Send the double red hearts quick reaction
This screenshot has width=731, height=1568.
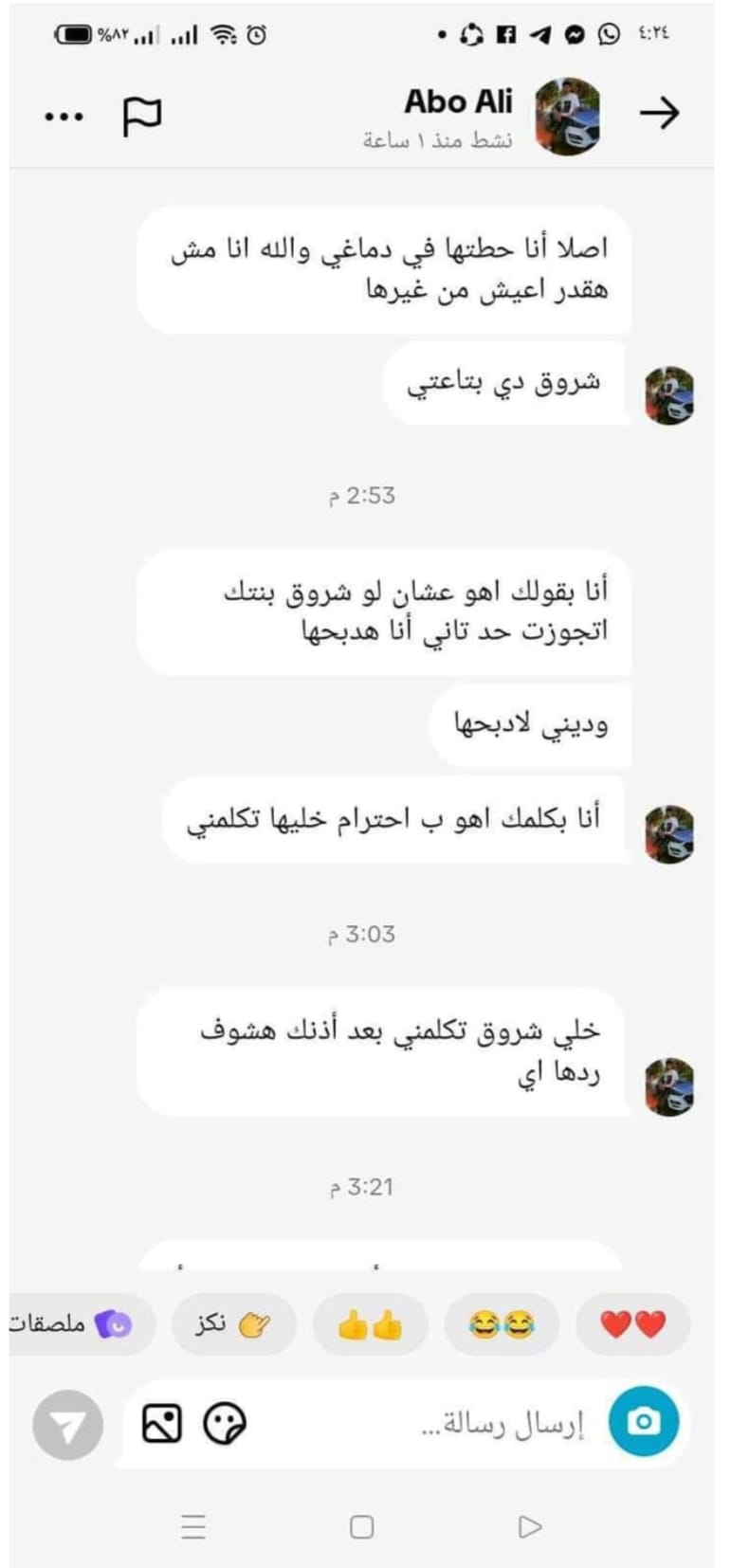[633, 1324]
